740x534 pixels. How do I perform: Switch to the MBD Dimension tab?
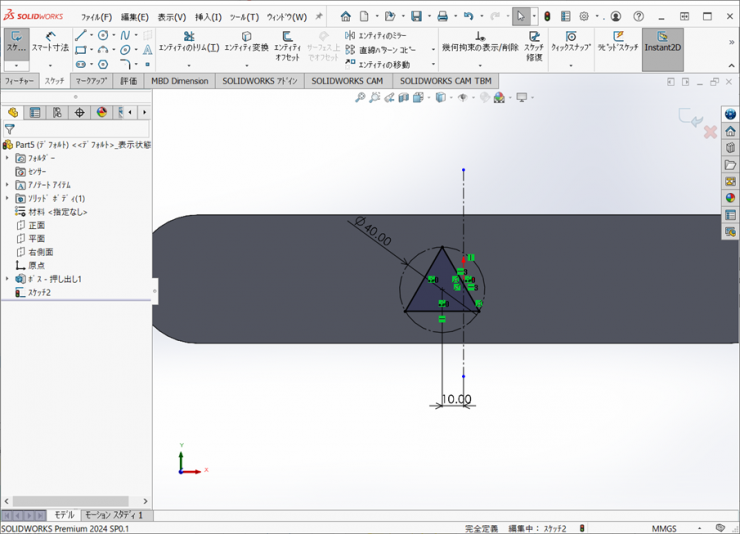point(180,81)
